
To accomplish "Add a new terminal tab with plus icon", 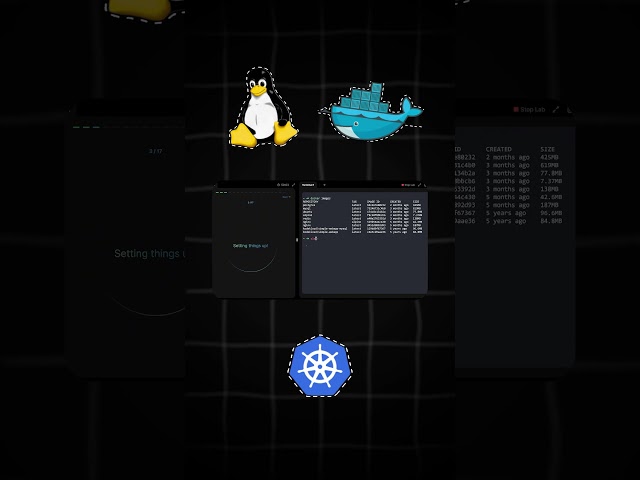I will [x=324, y=185].
